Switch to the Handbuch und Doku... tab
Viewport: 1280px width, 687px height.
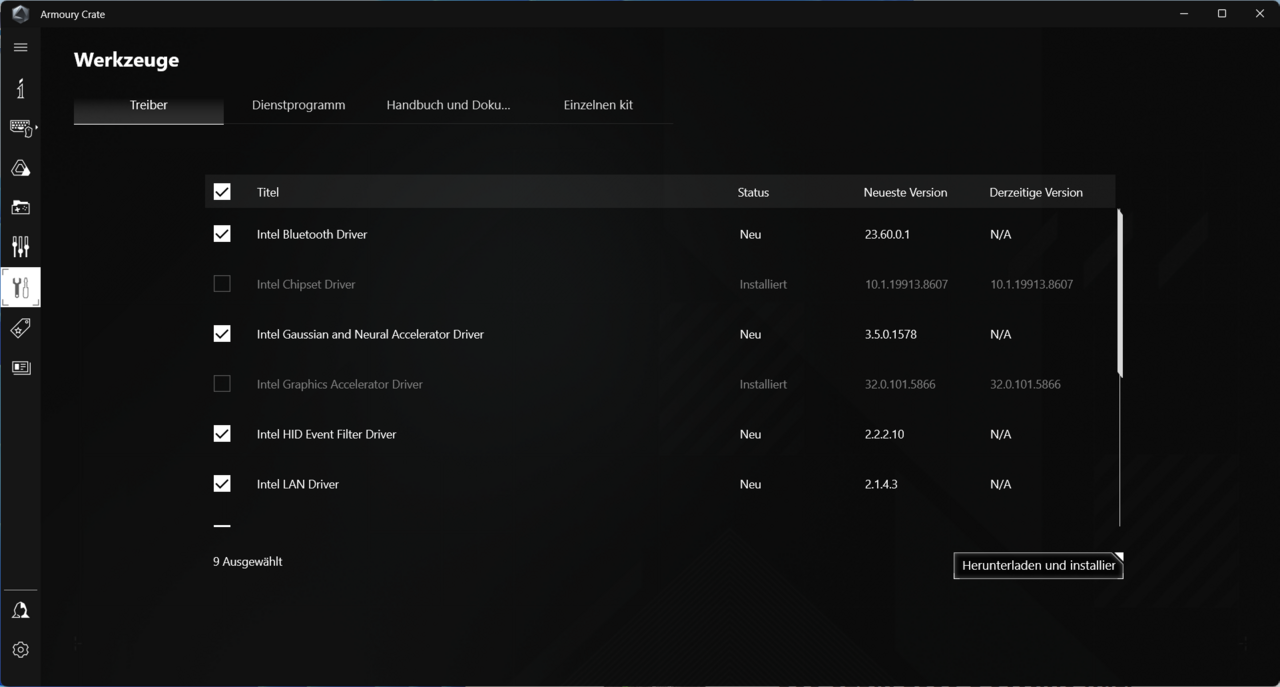[x=448, y=105]
